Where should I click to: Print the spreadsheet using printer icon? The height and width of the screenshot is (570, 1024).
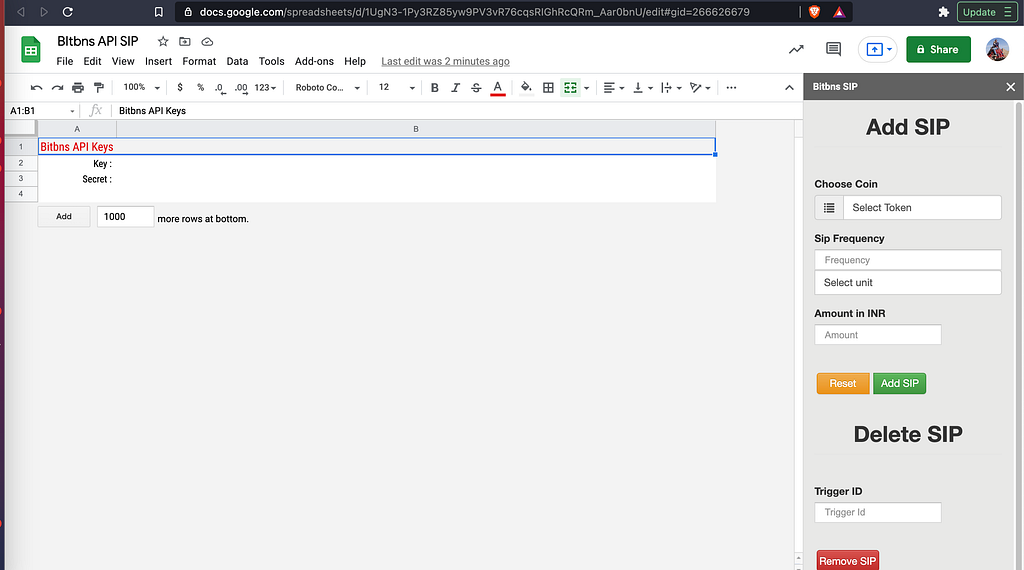coord(78,87)
